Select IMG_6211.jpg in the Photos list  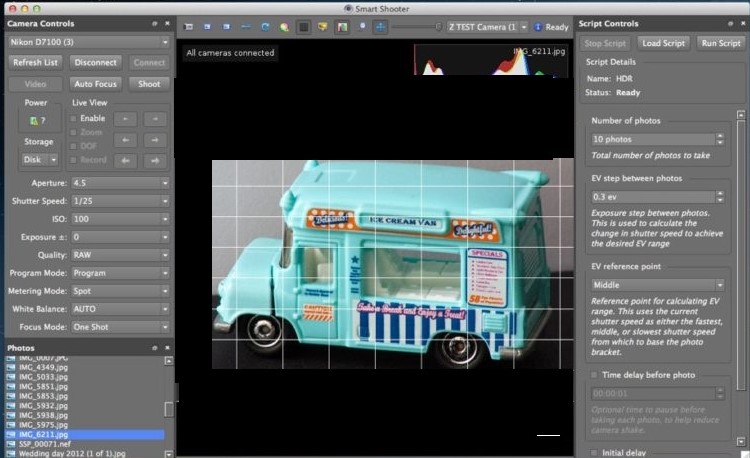point(85,435)
